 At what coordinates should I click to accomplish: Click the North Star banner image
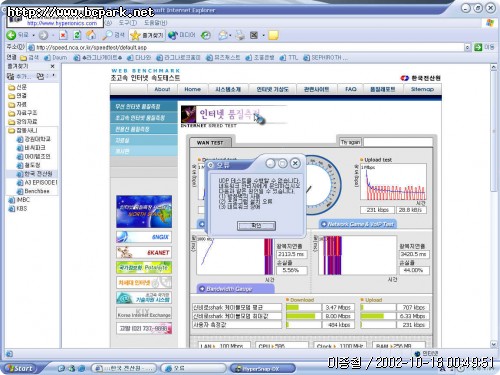[x=144, y=212]
